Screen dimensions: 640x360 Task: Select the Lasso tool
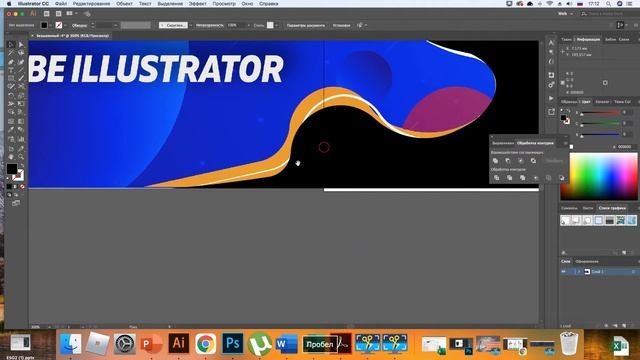click(x=21, y=52)
